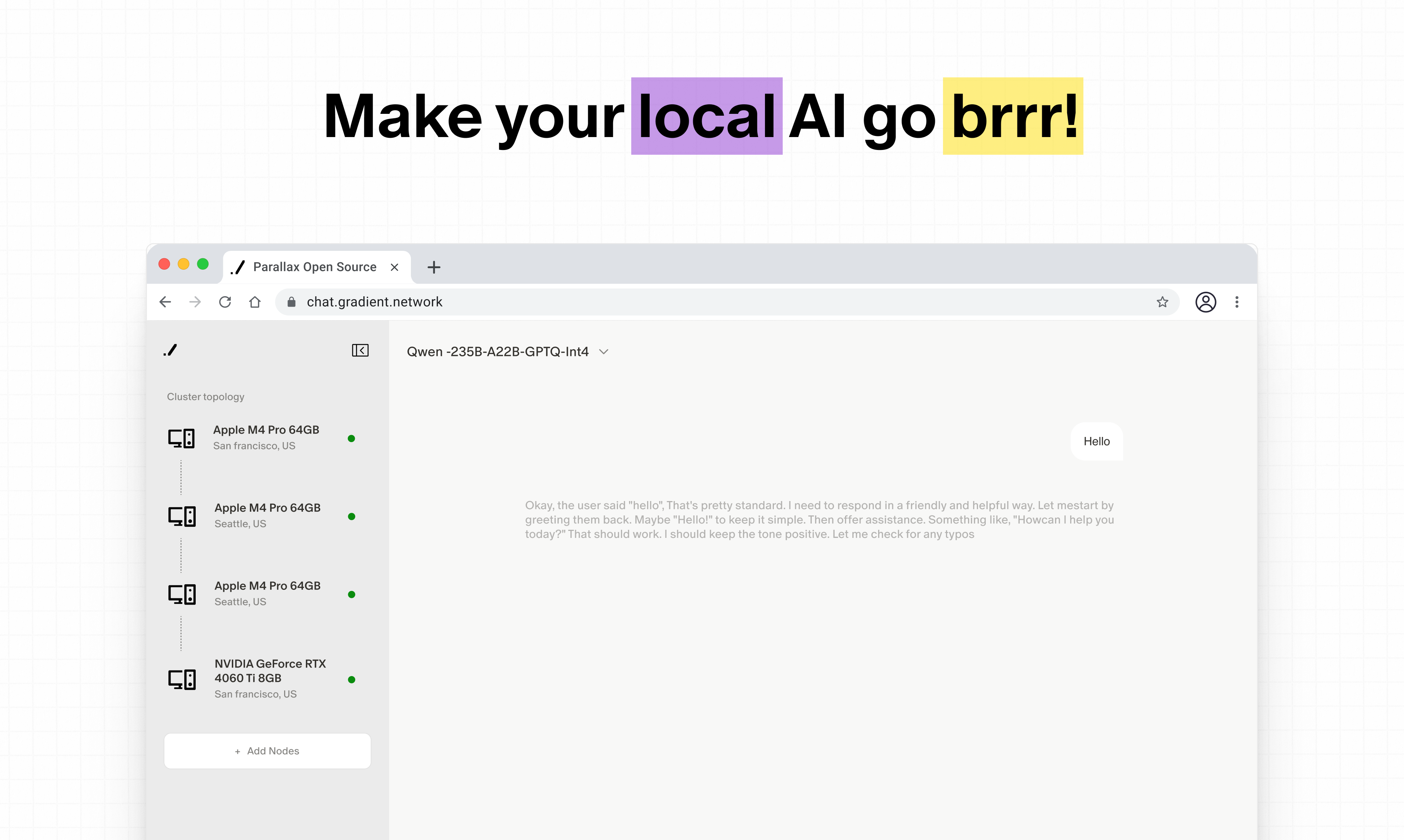Viewport: 1404px width, 840px height.
Task: Go back with browser back arrow
Action: [165, 302]
